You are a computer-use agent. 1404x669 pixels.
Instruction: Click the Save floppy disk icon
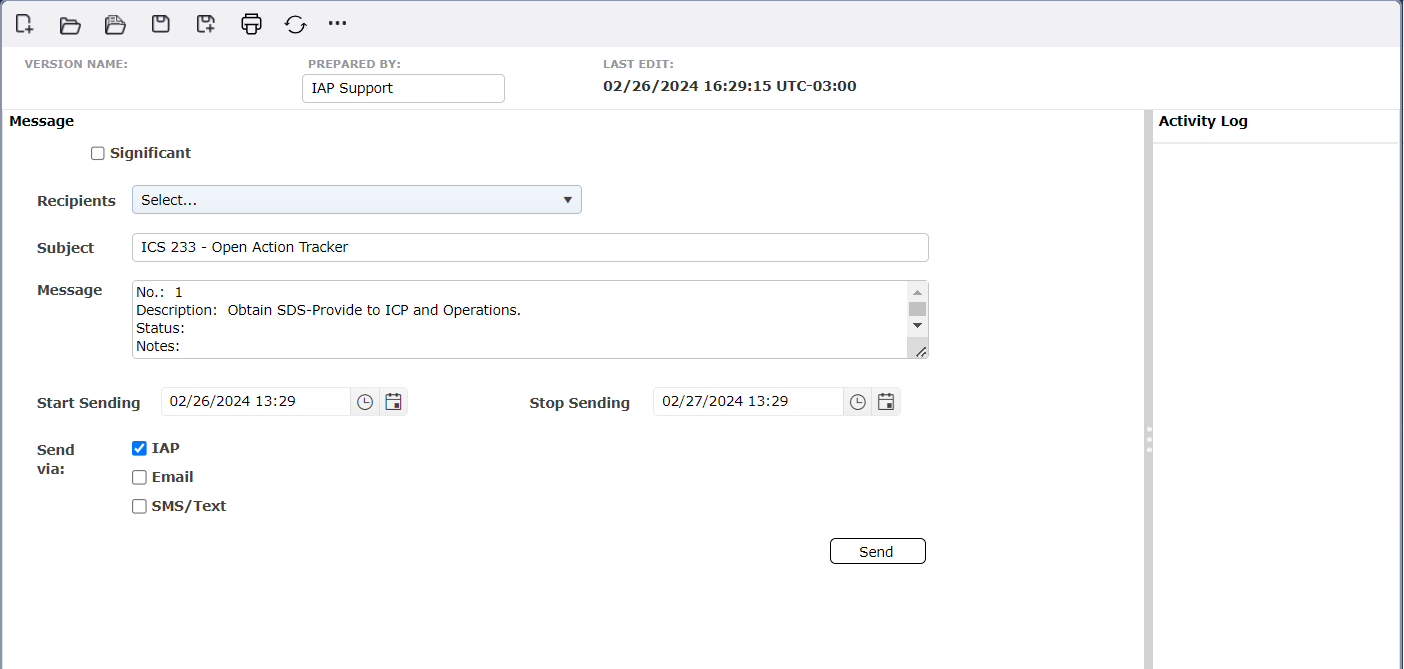160,24
